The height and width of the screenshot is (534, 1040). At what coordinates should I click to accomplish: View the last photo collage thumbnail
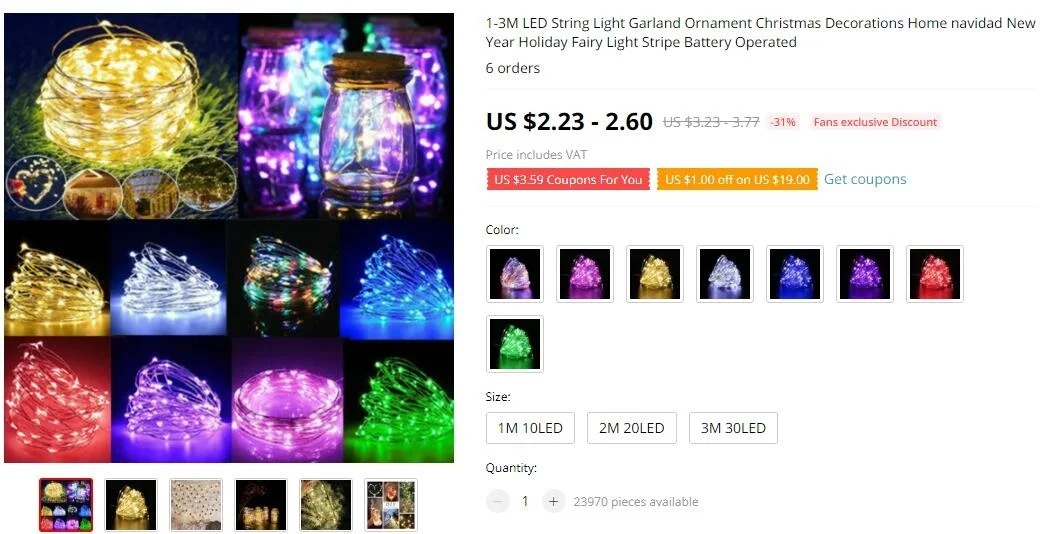[391, 505]
